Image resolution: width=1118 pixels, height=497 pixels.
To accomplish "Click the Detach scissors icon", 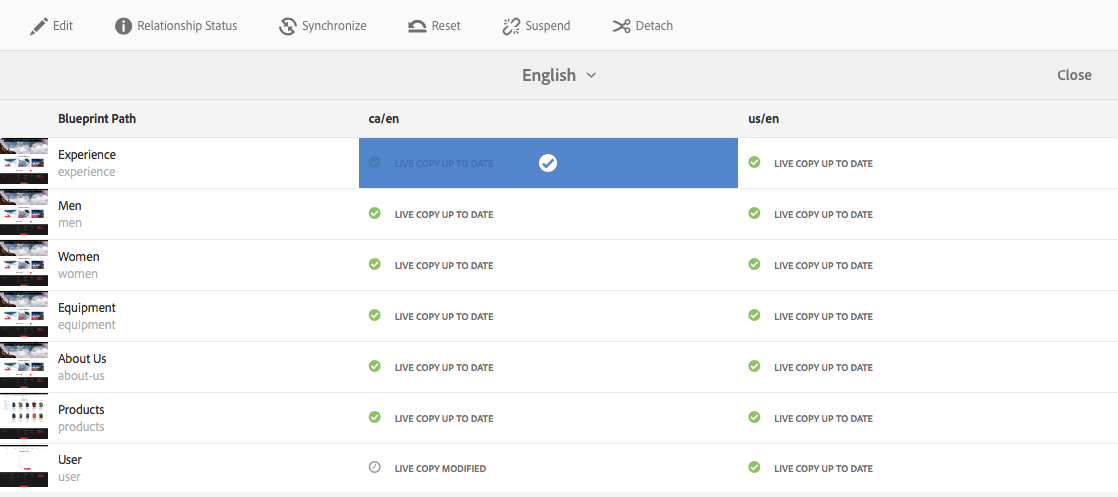I will 621,26.
